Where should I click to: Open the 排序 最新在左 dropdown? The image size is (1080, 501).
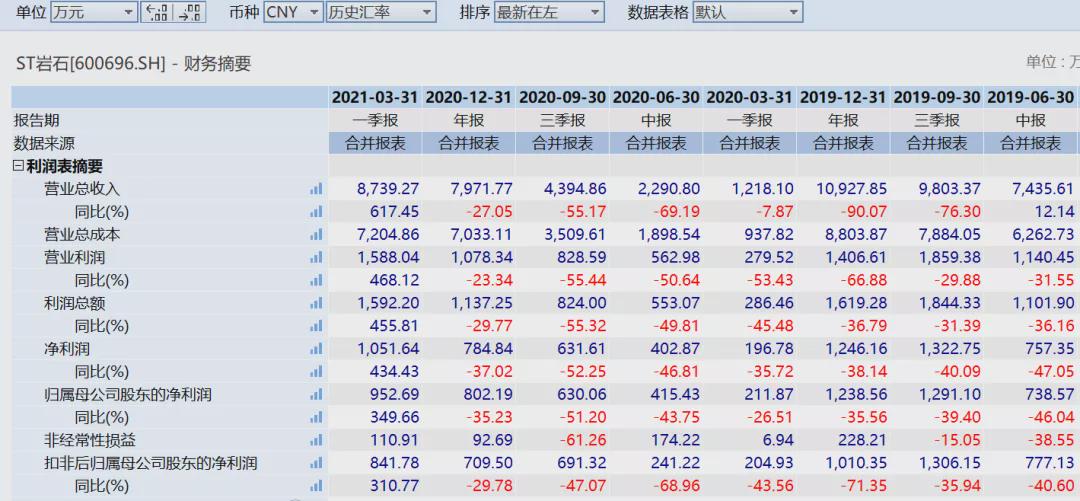point(549,12)
